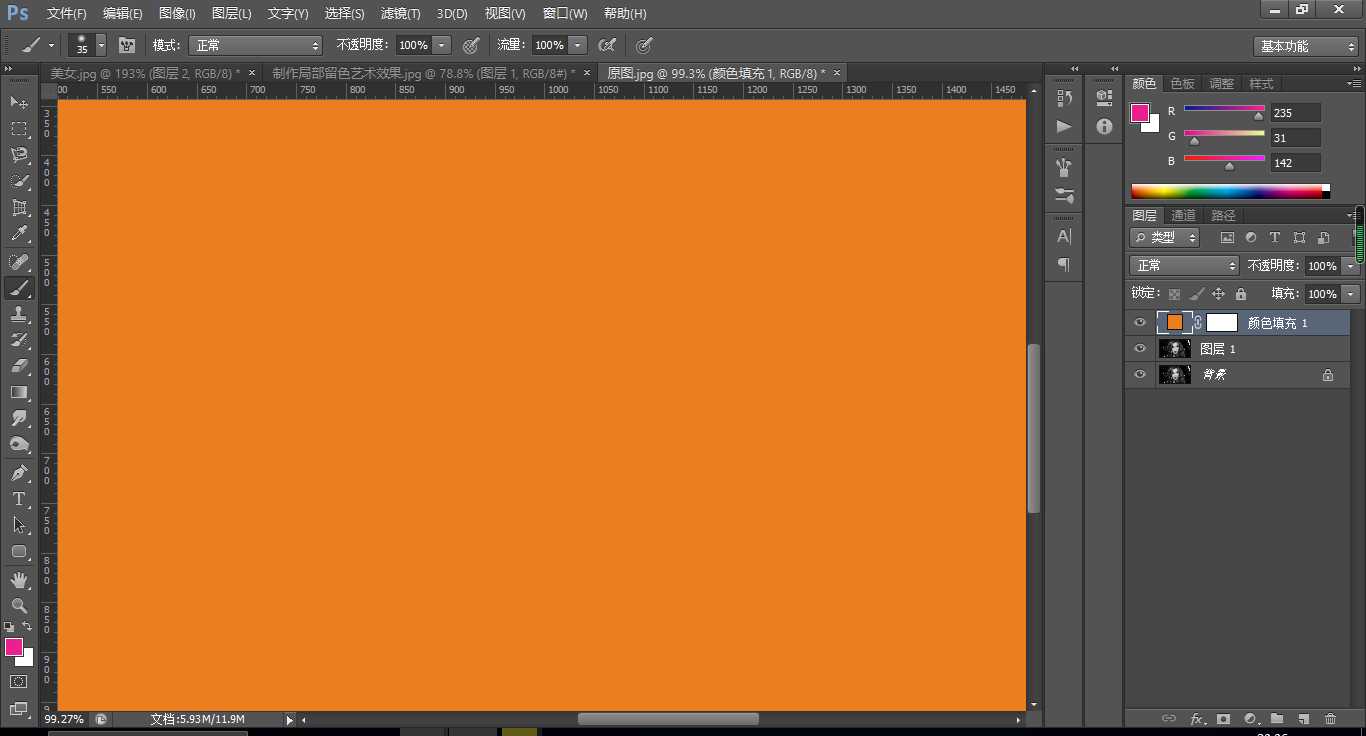Open the Brush Presets panel icon
Image resolution: width=1366 pixels, height=736 pixels.
click(1064, 195)
